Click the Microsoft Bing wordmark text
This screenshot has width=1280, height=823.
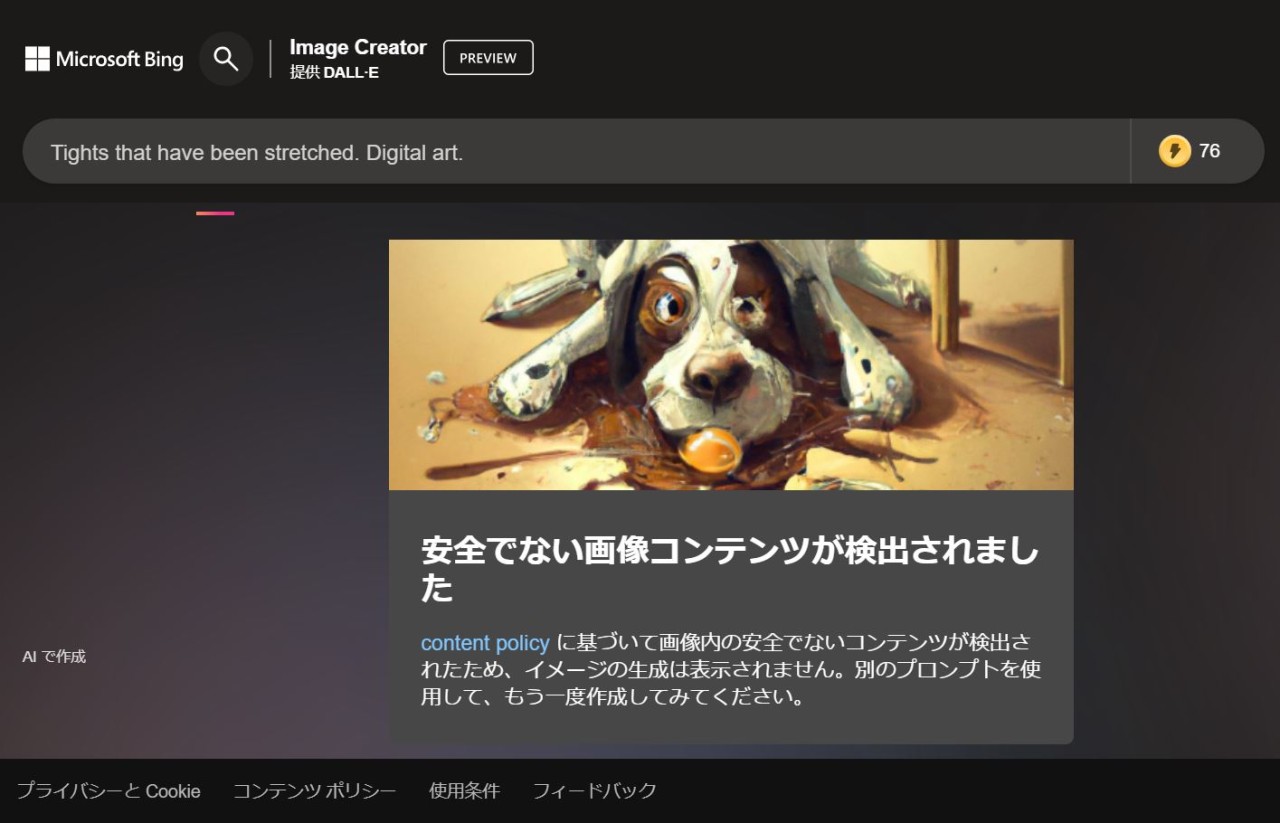point(119,59)
